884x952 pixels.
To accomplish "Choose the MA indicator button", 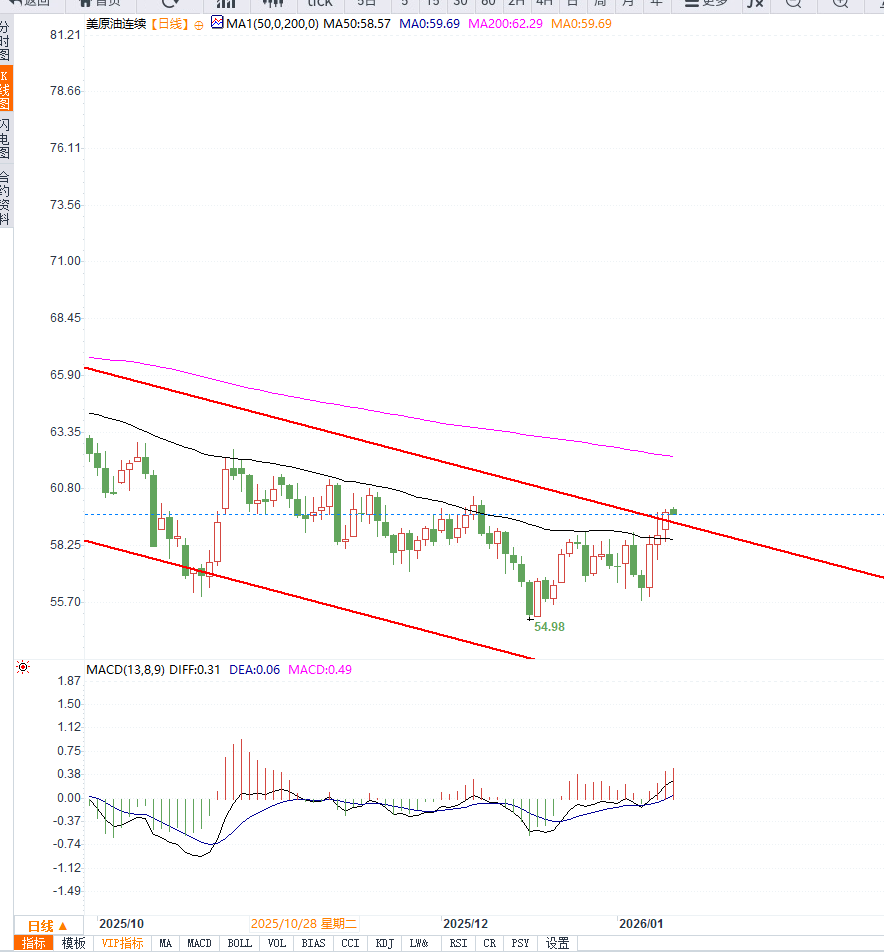I will (x=166, y=943).
